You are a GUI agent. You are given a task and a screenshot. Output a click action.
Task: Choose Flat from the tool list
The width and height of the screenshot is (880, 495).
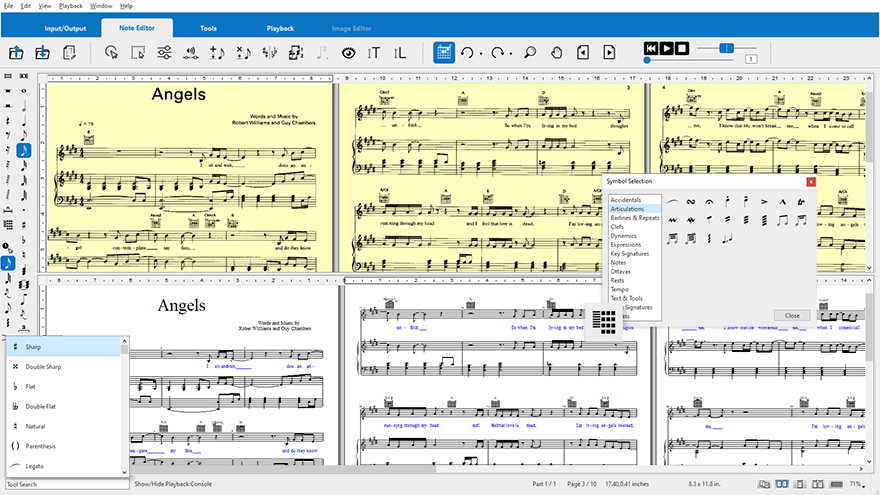pos(63,387)
